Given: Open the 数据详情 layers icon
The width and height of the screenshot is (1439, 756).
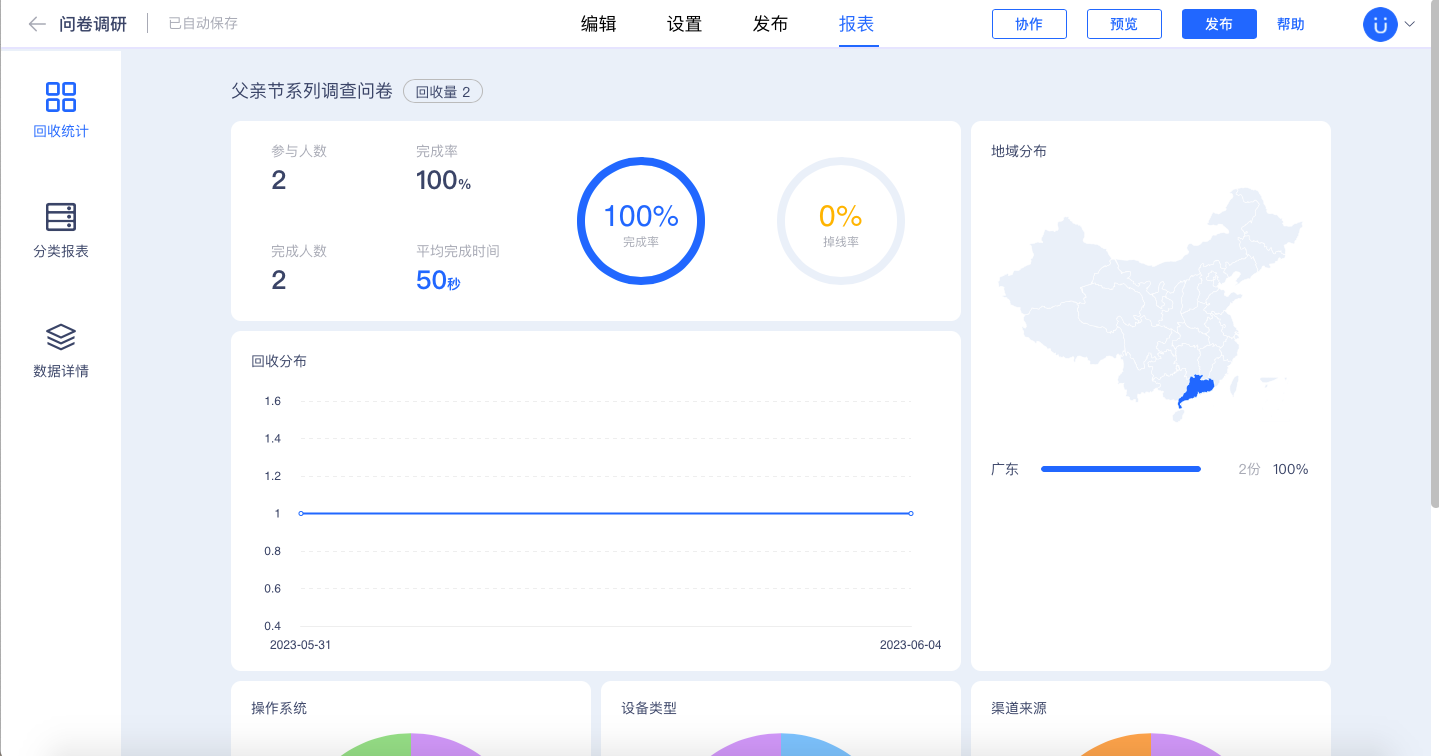Looking at the screenshot, I should click(61, 337).
